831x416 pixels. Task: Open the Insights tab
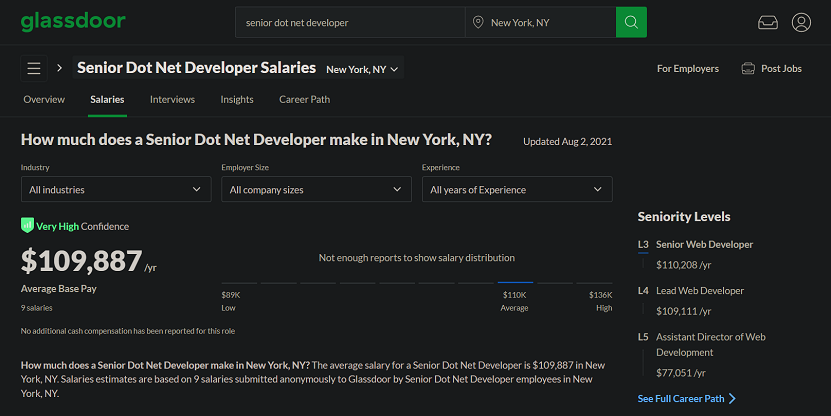(x=237, y=100)
